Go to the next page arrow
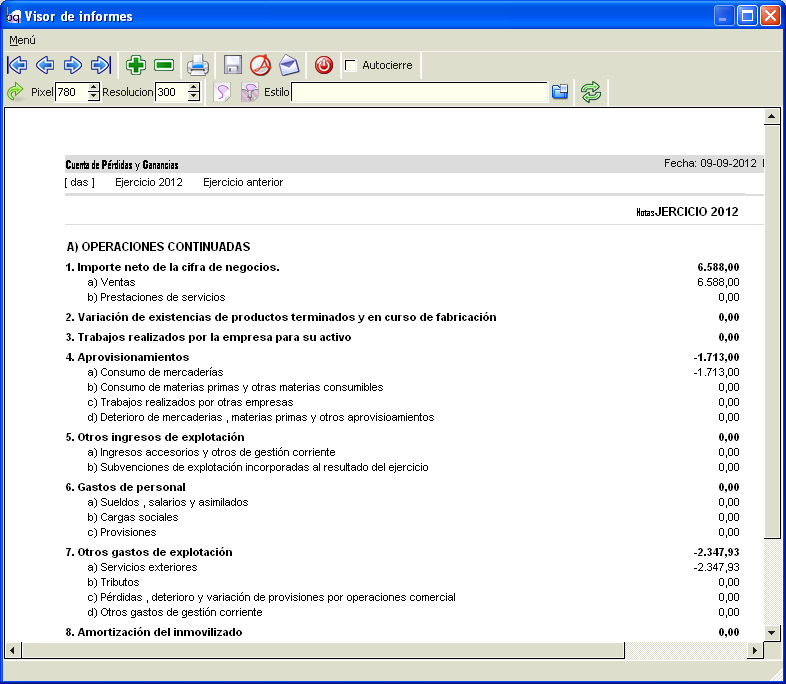786x684 pixels. (73, 65)
